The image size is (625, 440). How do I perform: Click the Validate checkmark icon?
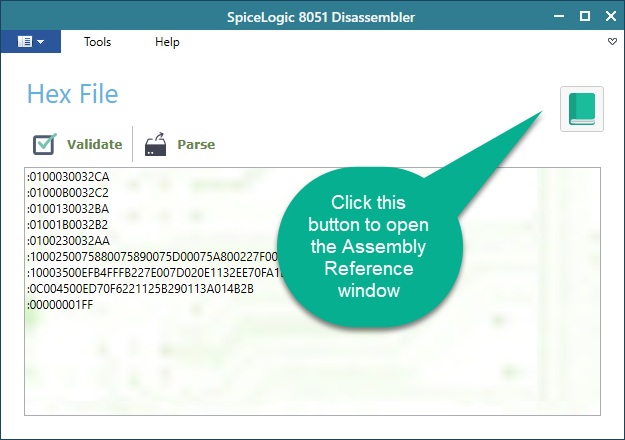click(x=44, y=144)
